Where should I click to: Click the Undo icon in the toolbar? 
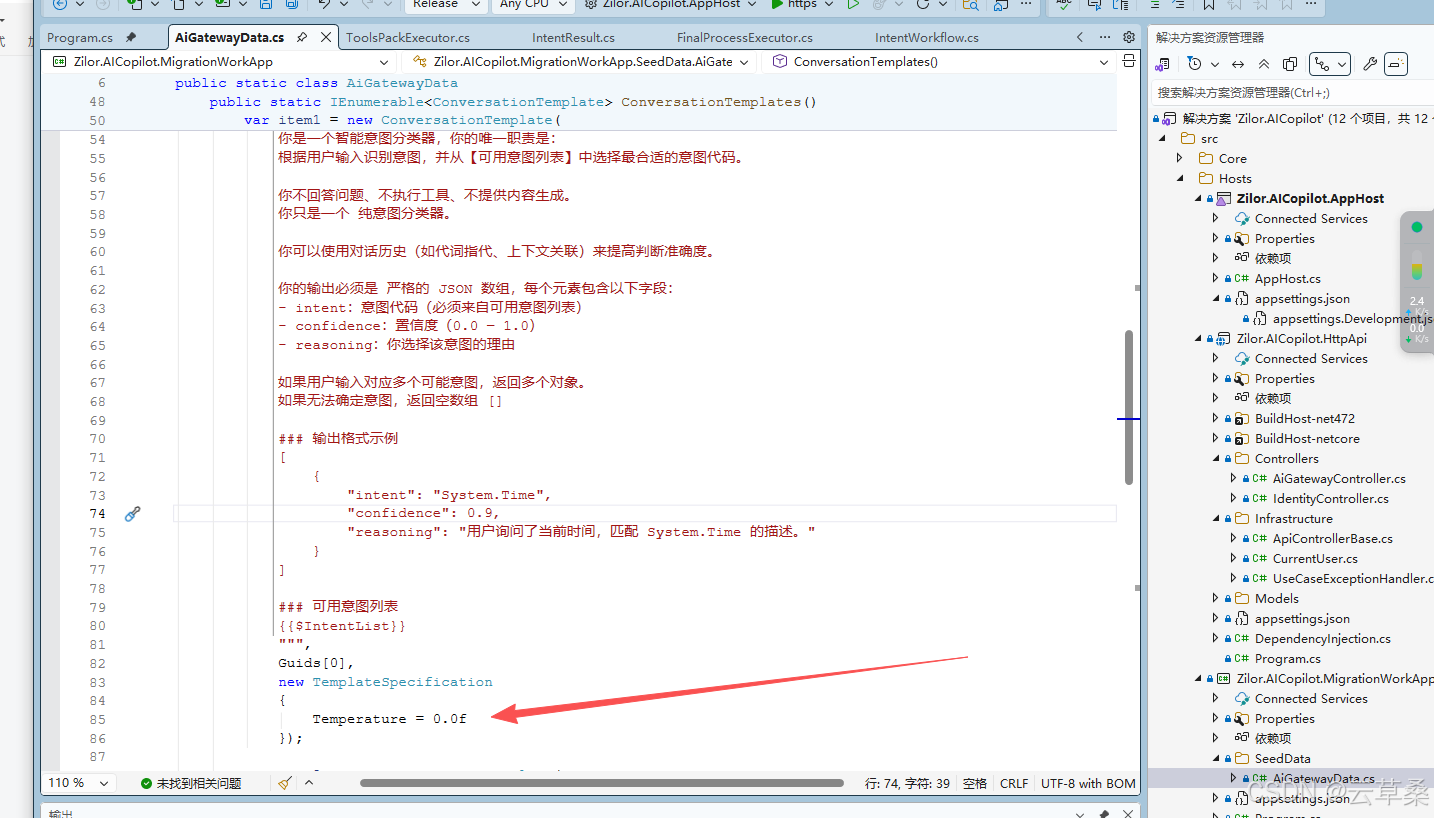[324, 6]
